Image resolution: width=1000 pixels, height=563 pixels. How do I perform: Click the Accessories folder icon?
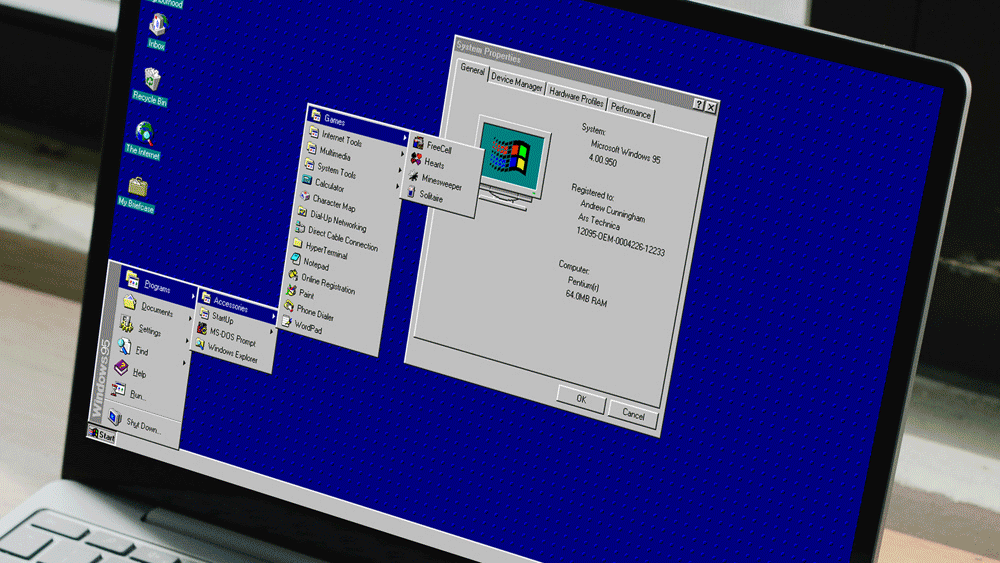pos(206,298)
